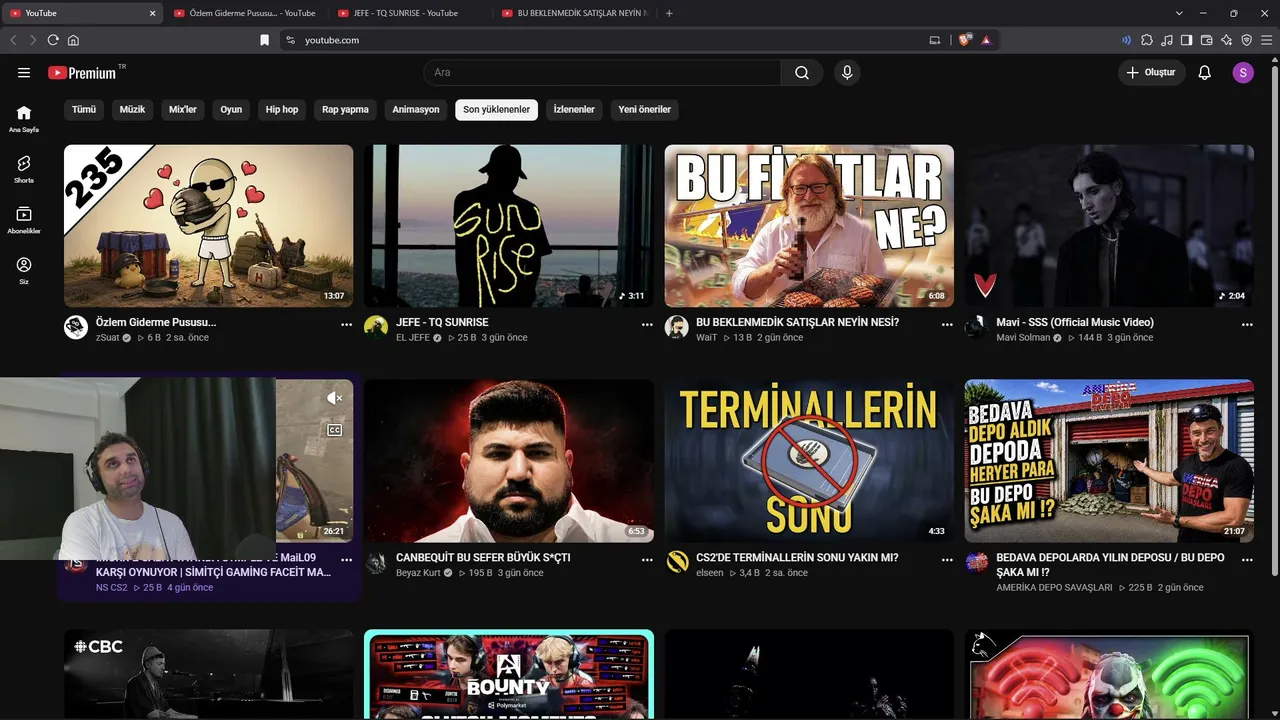Open EL JEFE channel avatar

click(x=376, y=327)
